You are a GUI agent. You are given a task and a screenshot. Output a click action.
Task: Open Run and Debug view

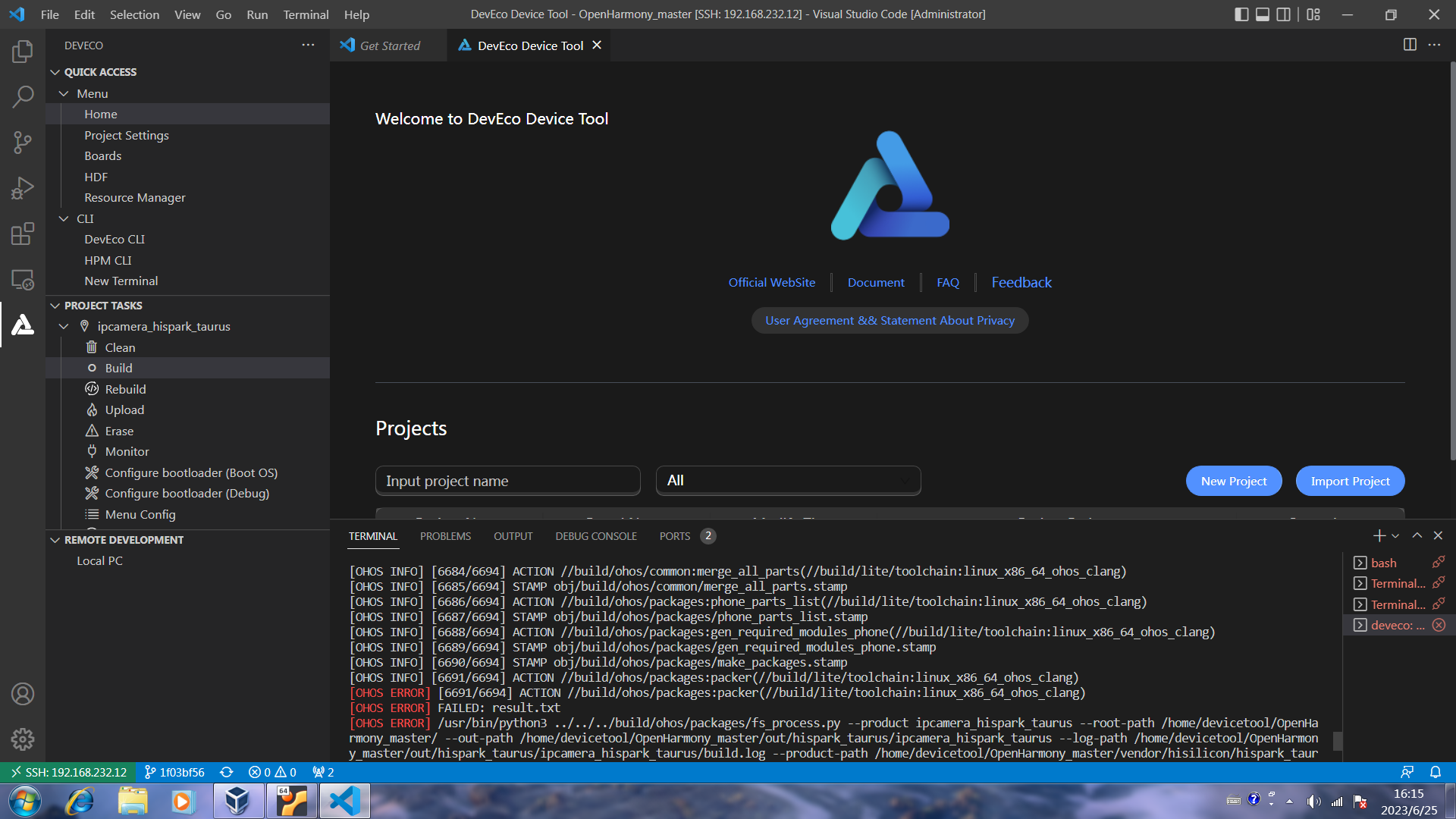click(x=23, y=188)
